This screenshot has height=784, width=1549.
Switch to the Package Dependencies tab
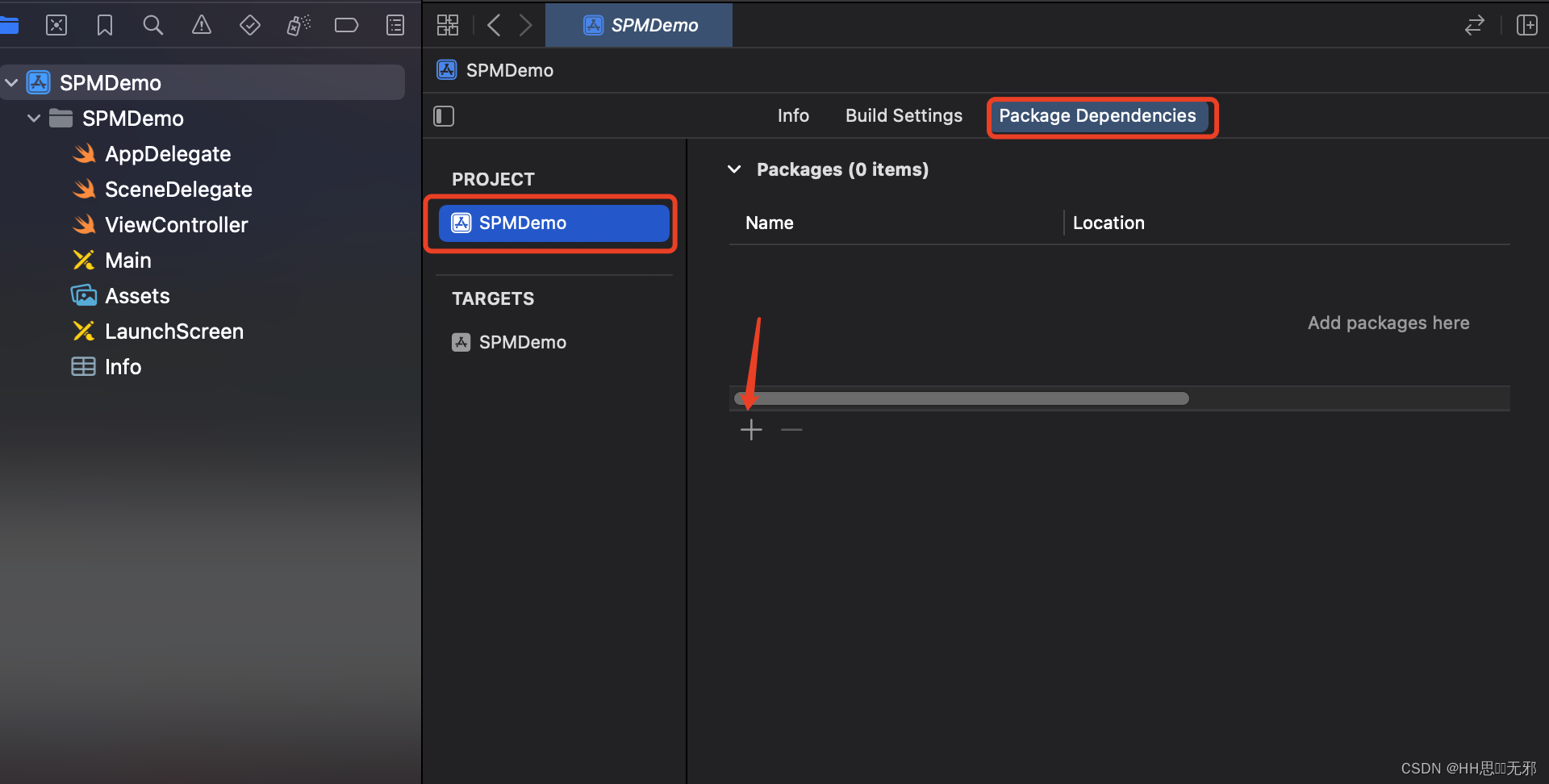[x=1097, y=115]
